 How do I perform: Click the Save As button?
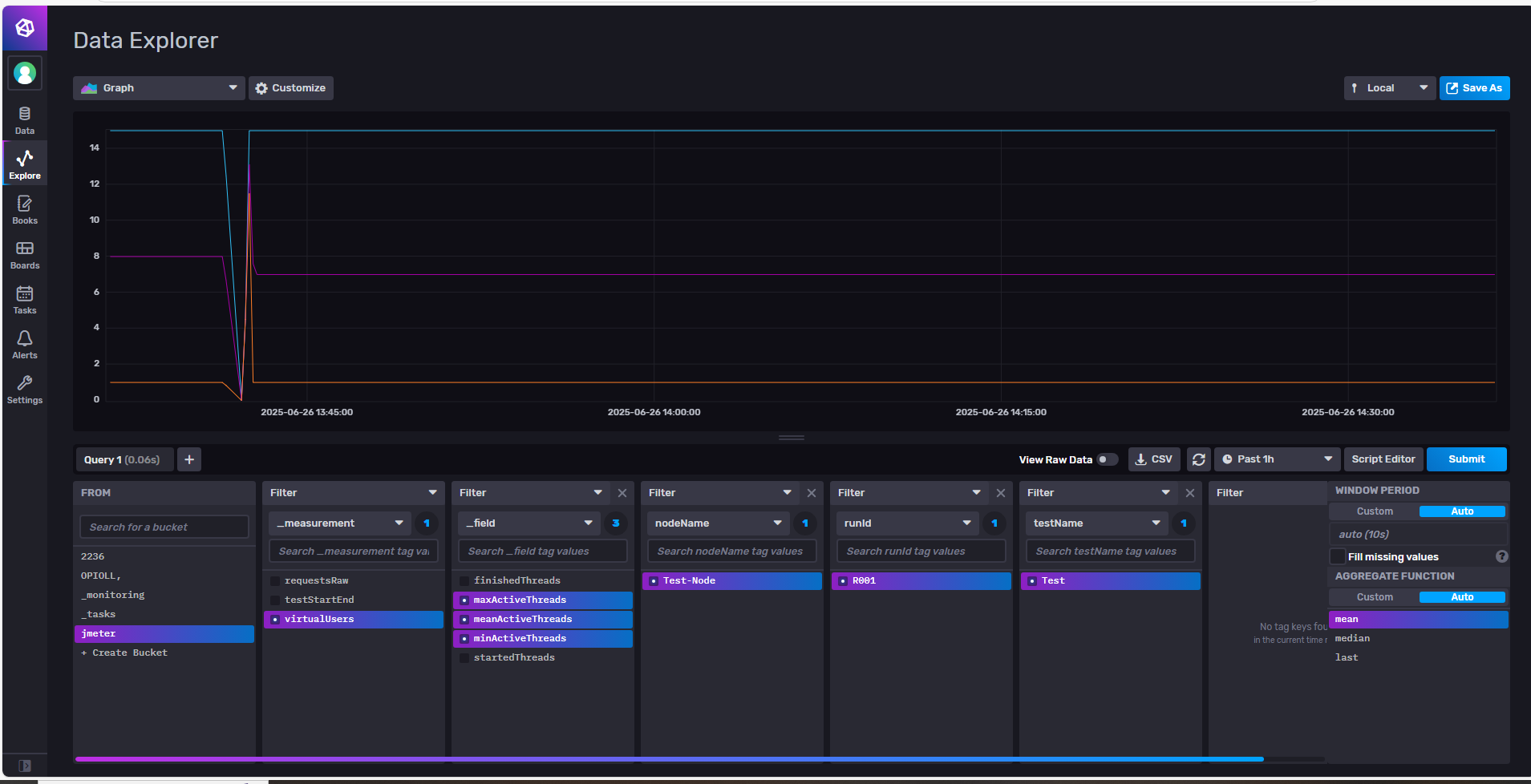point(1475,88)
